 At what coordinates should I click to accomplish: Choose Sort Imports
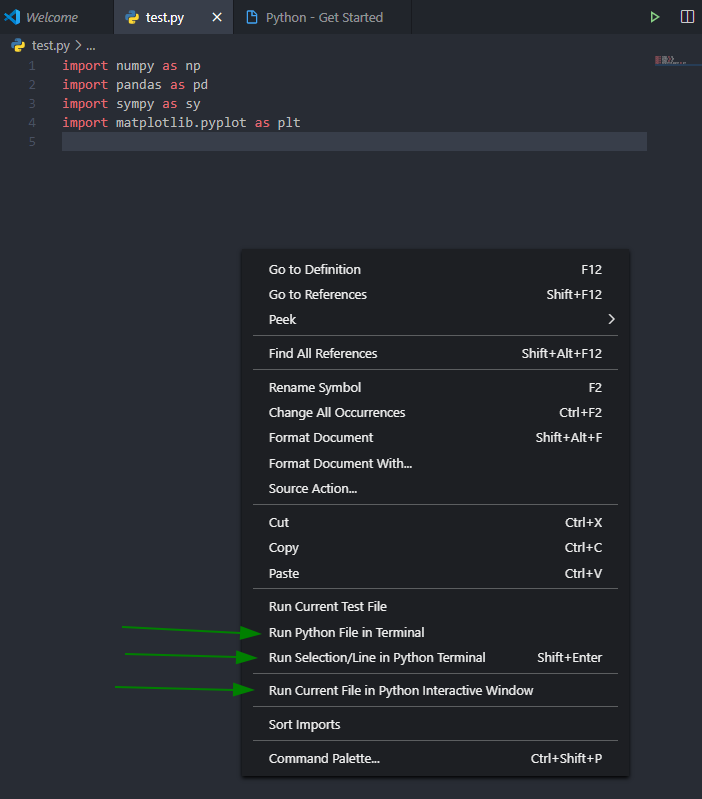tap(304, 724)
